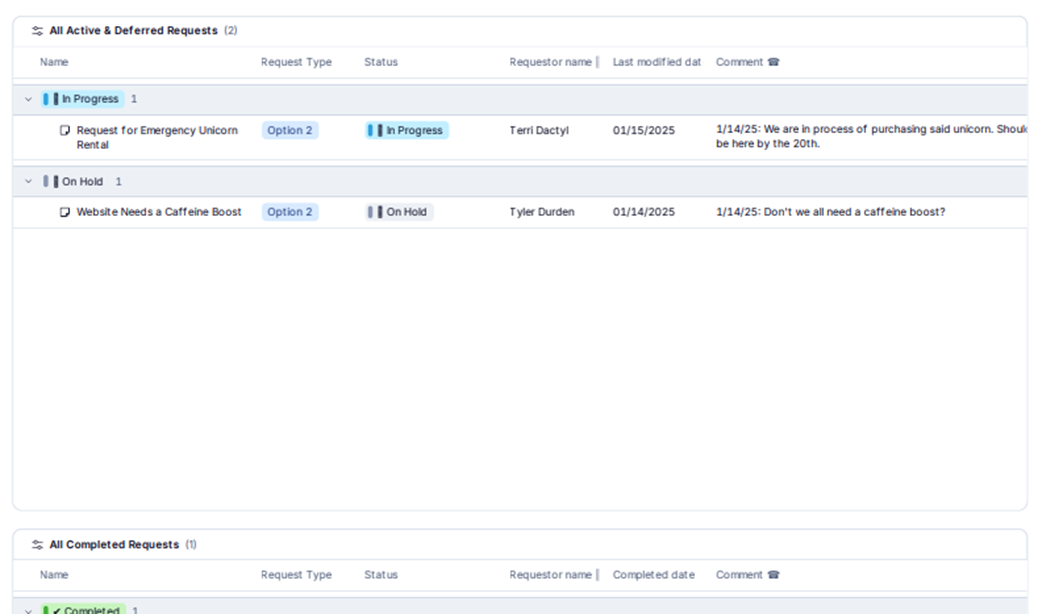Click Name header in All Completed Requests
Screen dimensions: 1038x614
pos(54,575)
